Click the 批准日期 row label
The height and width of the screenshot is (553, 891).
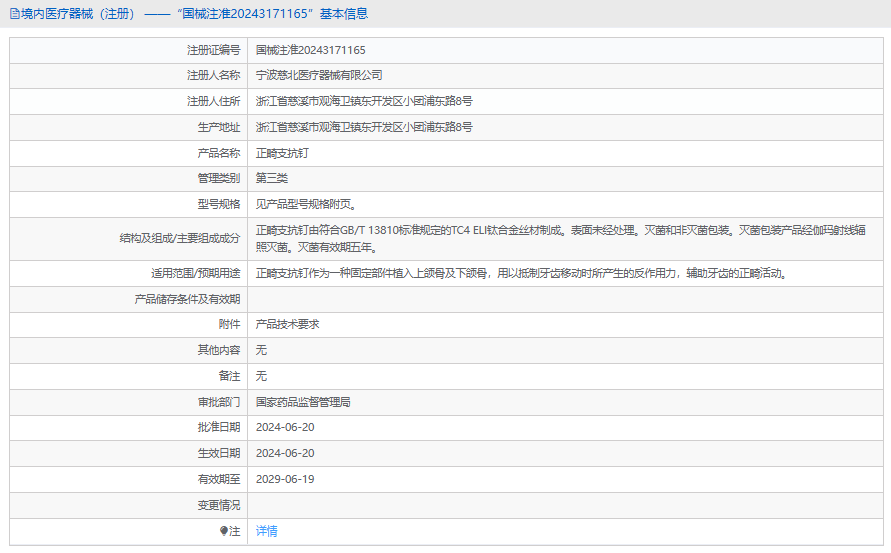click(219, 427)
